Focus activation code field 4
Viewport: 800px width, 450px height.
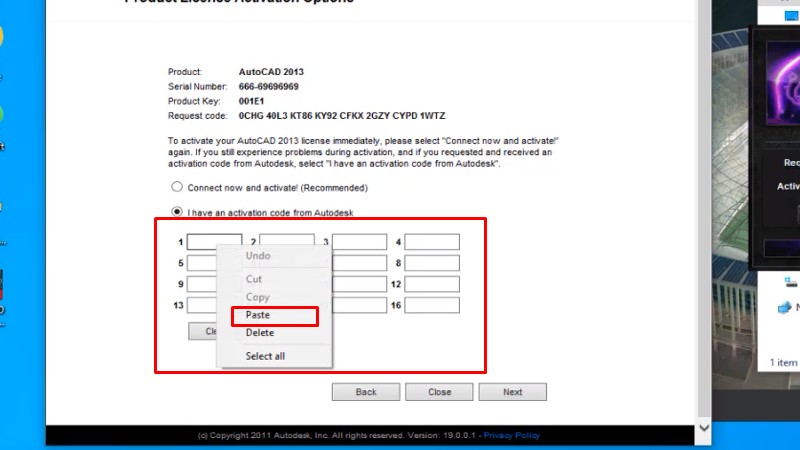[432, 242]
